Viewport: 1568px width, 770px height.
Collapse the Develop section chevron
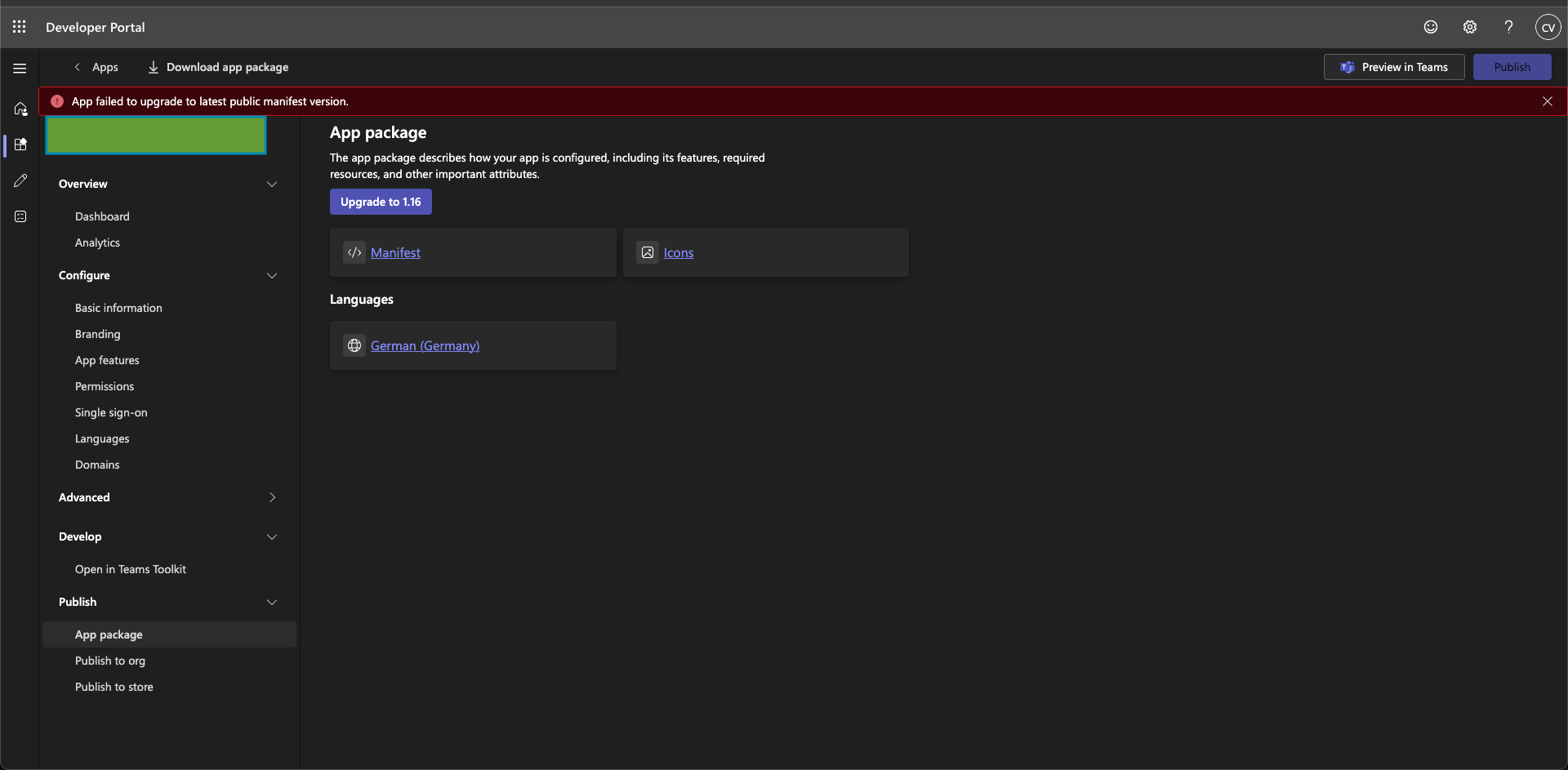click(272, 536)
